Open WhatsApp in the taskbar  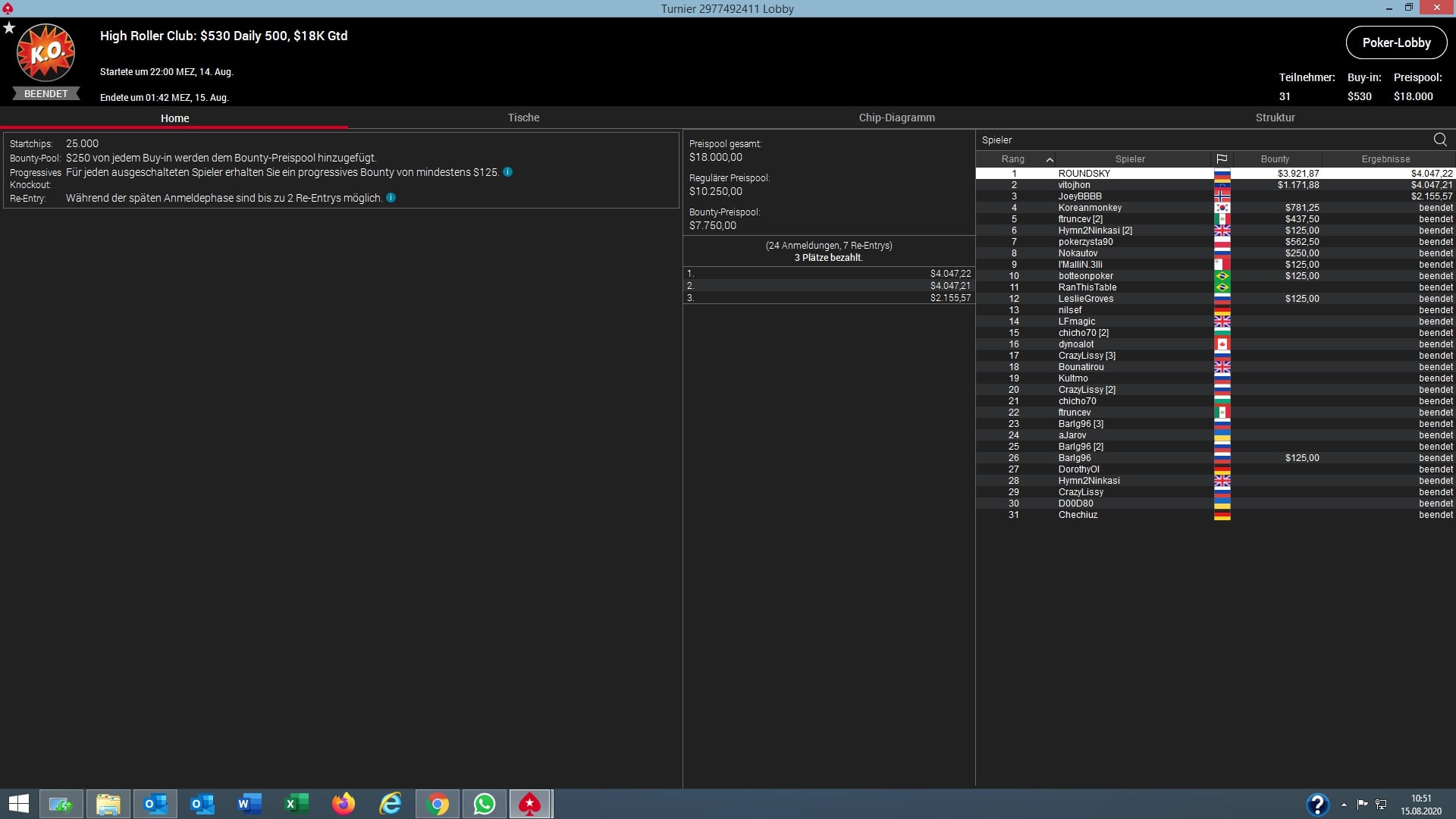(484, 804)
